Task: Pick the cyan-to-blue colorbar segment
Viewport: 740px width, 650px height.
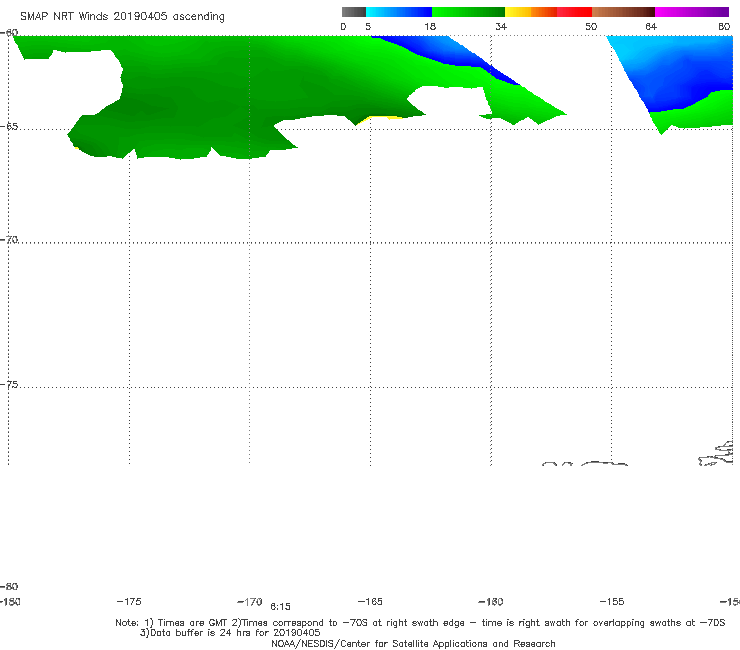Action: click(x=399, y=12)
